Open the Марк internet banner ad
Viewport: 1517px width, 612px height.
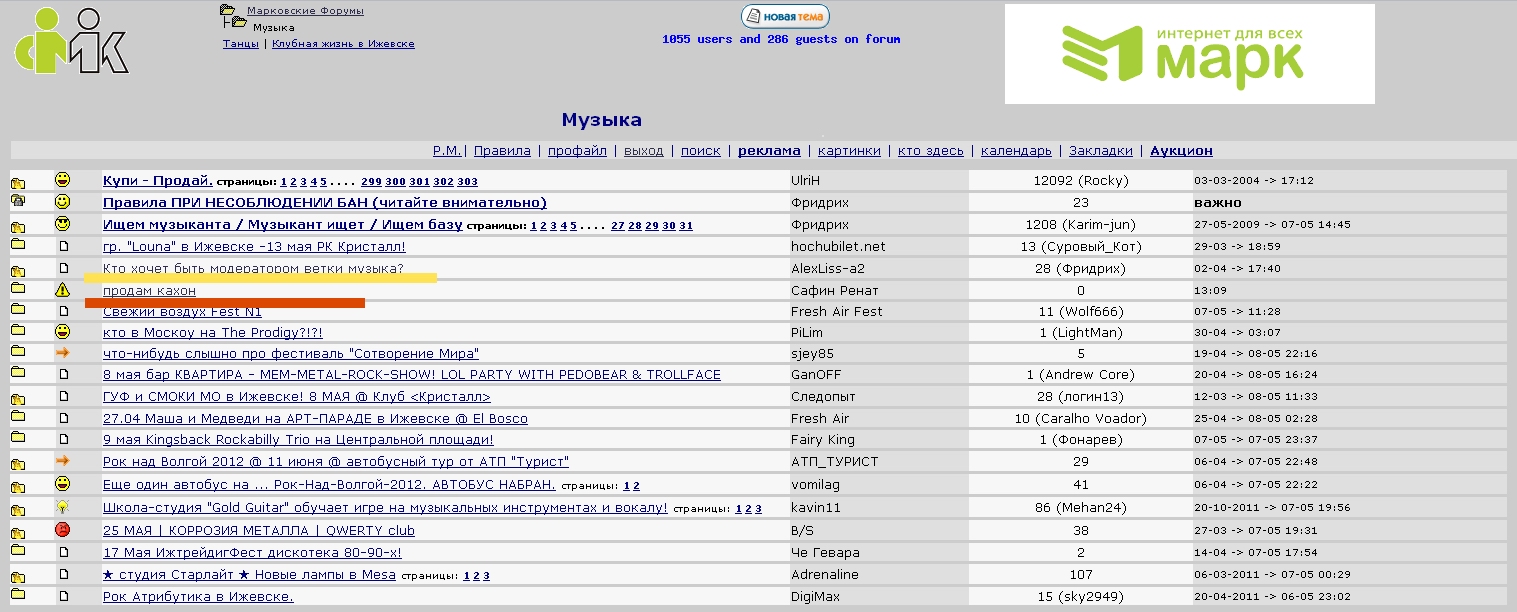click(1189, 54)
